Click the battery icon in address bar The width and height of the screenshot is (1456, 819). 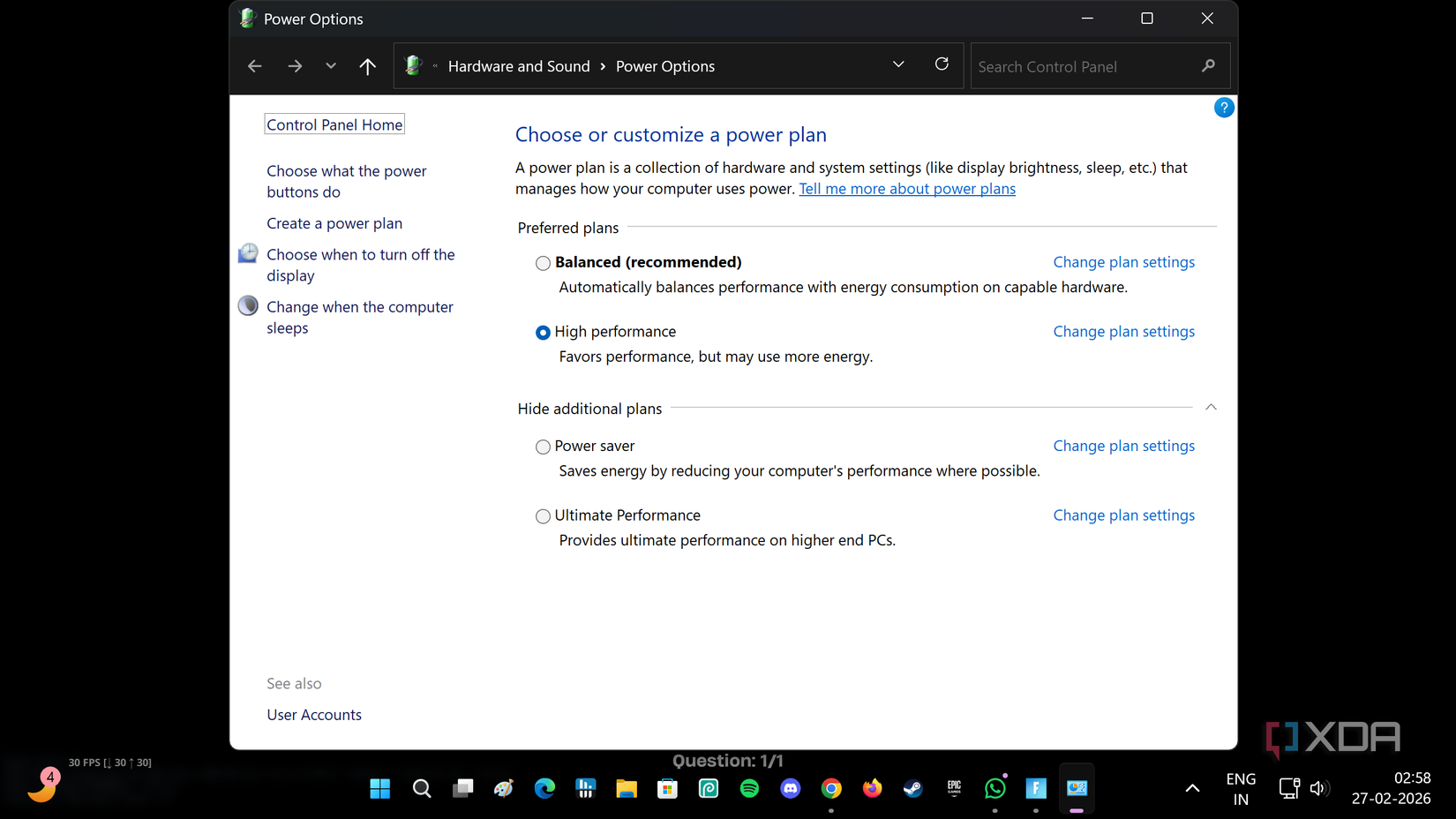(413, 65)
